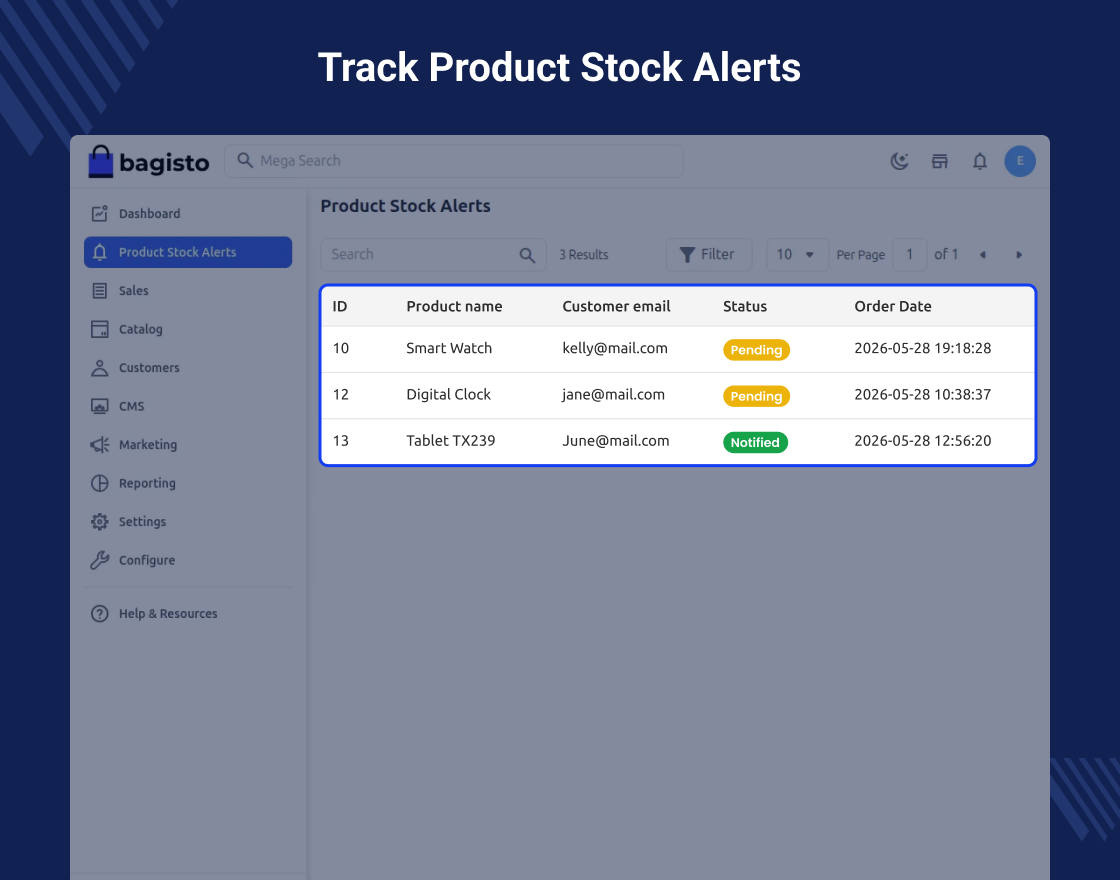This screenshot has width=1120, height=880.
Task: Click jane@mail.com email cell
Action: click(x=614, y=394)
